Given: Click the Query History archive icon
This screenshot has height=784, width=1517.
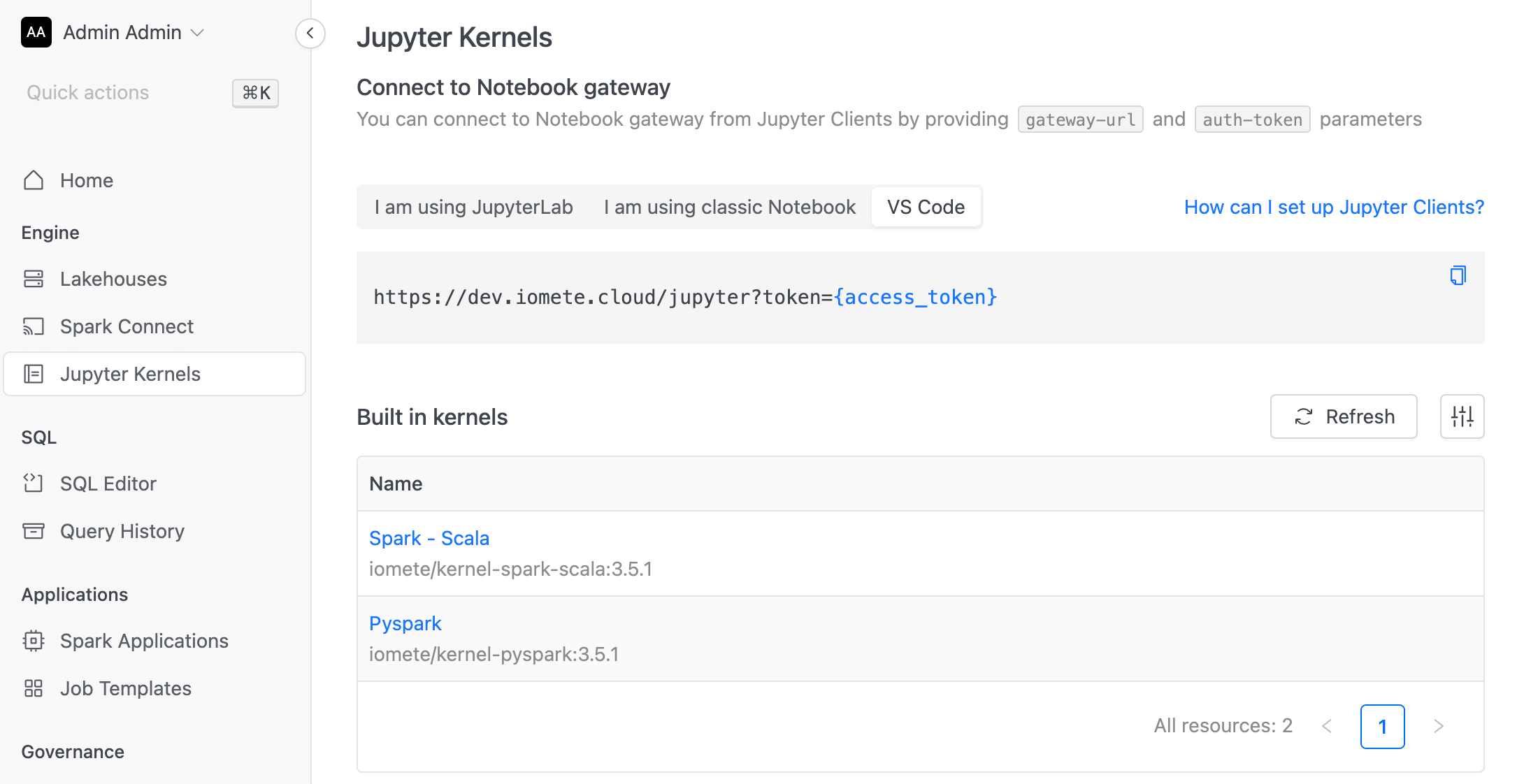Looking at the screenshot, I should coord(34,531).
